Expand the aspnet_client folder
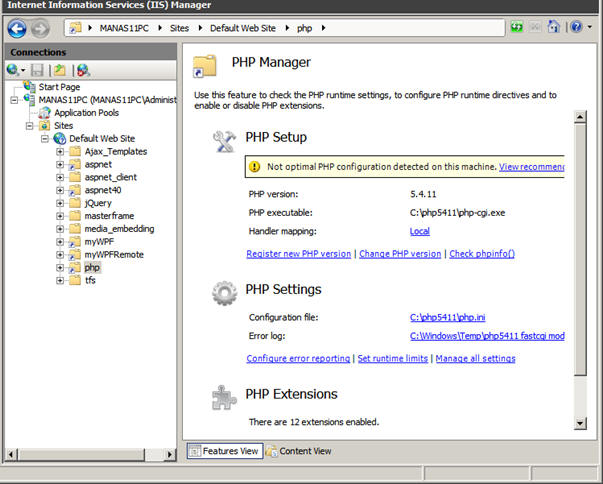This screenshot has height=484, width=603. (60, 177)
